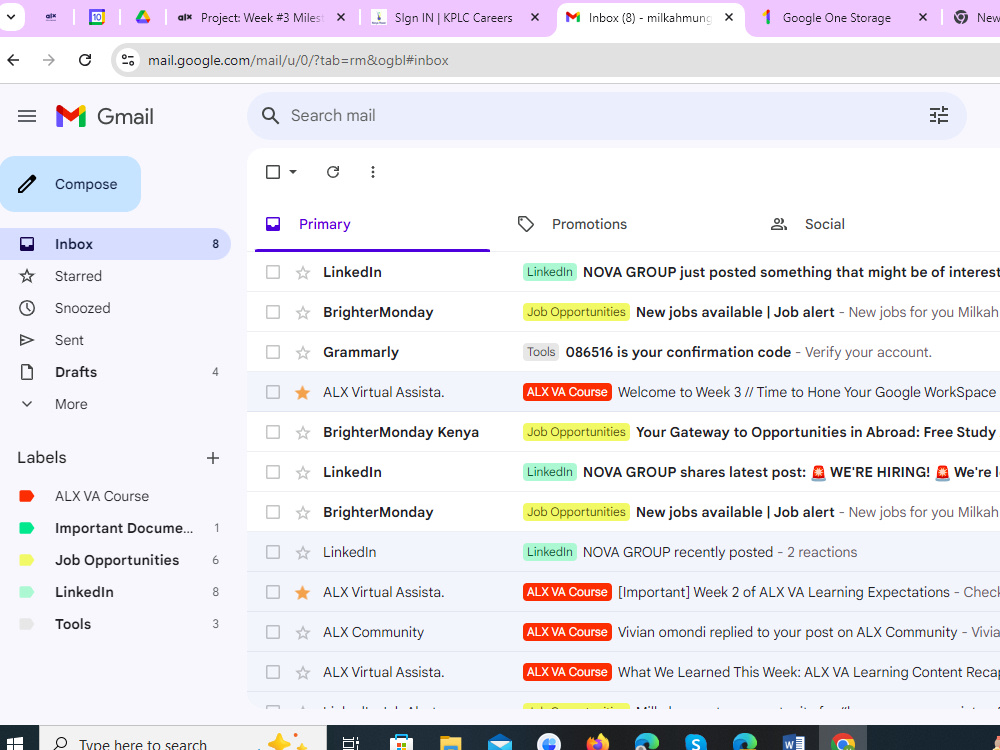The image size is (1000, 750).
Task: Tick the BrighterMonday Kenya email checkbox
Action: pyautogui.click(x=273, y=432)
